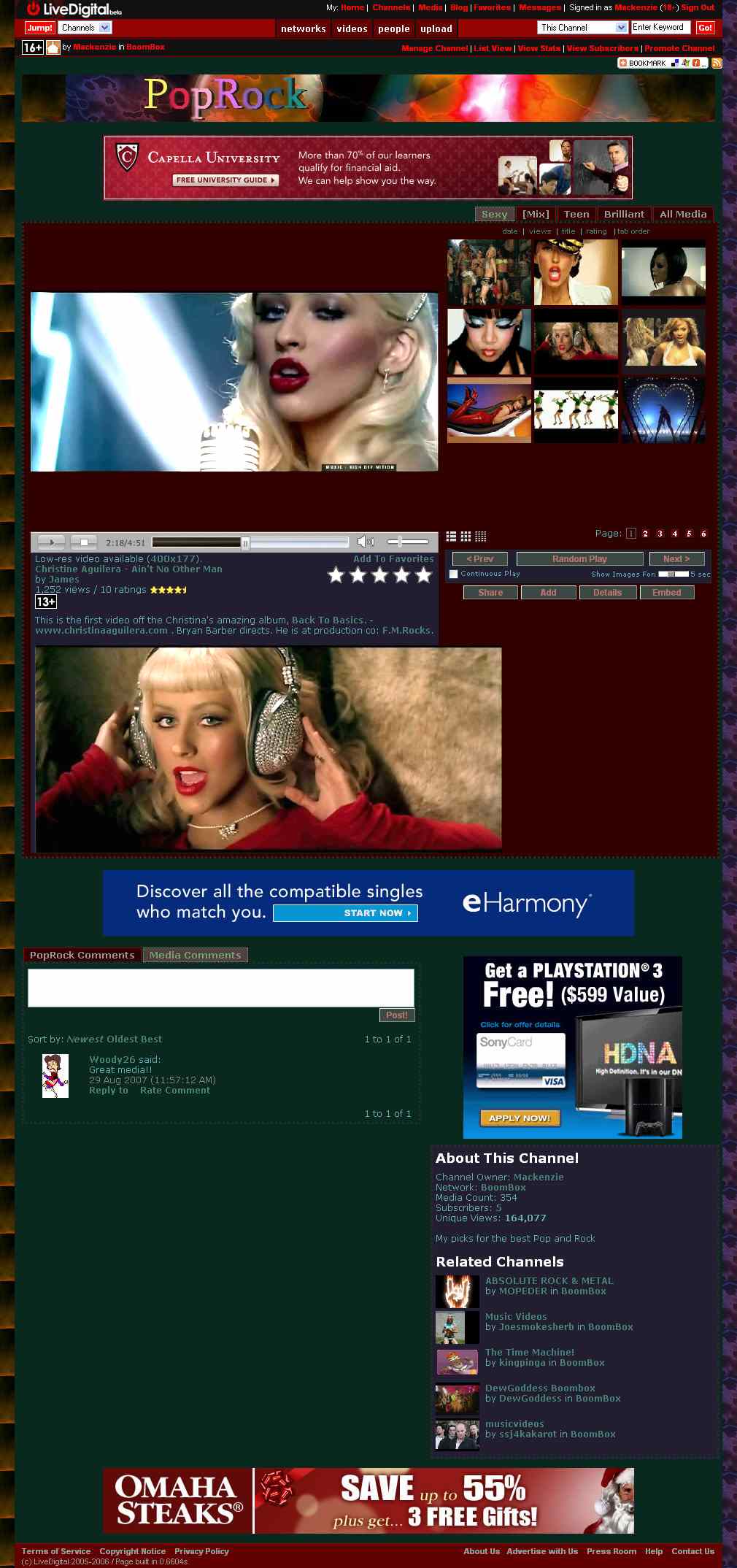Click the Share button
Image resolution: width=737 pixels, height=1568 pixels.
(490, 593)
